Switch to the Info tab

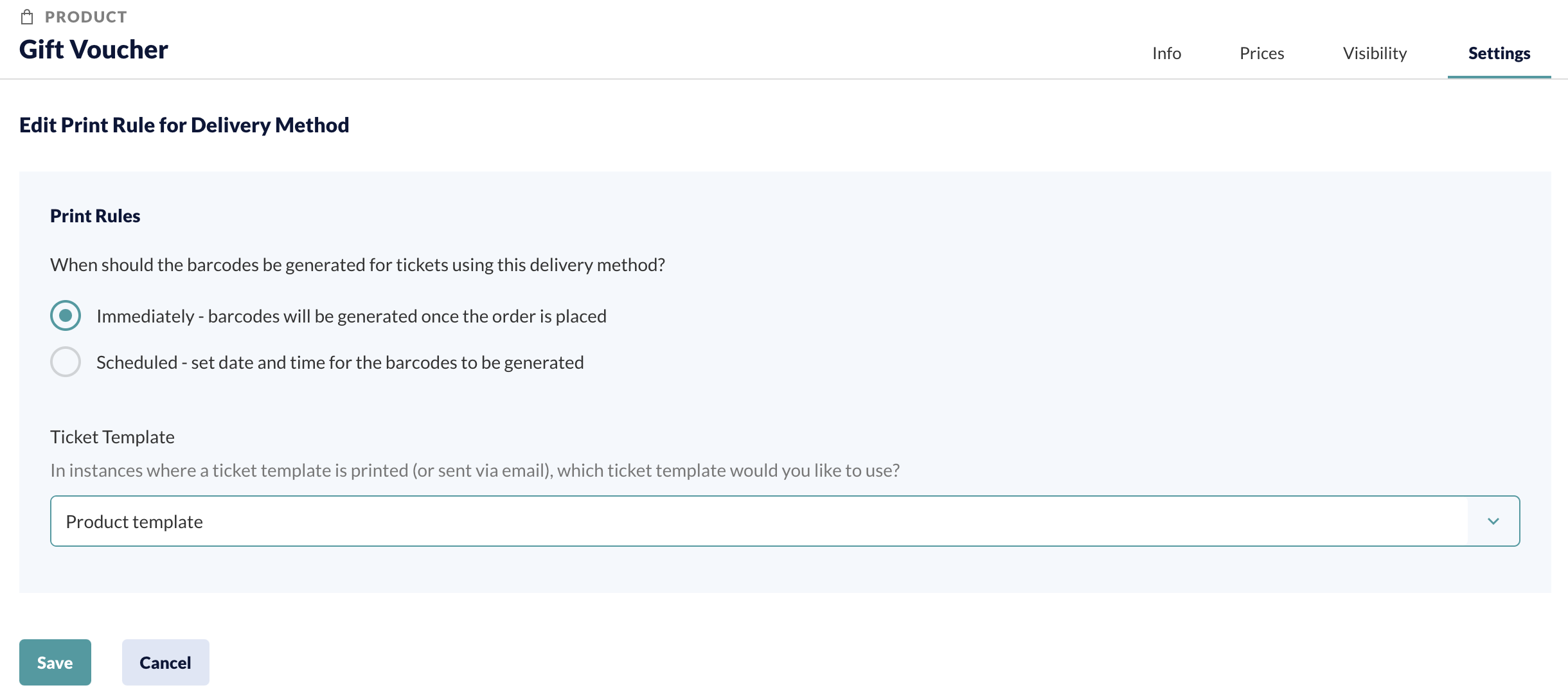(x=1166, y=53)
